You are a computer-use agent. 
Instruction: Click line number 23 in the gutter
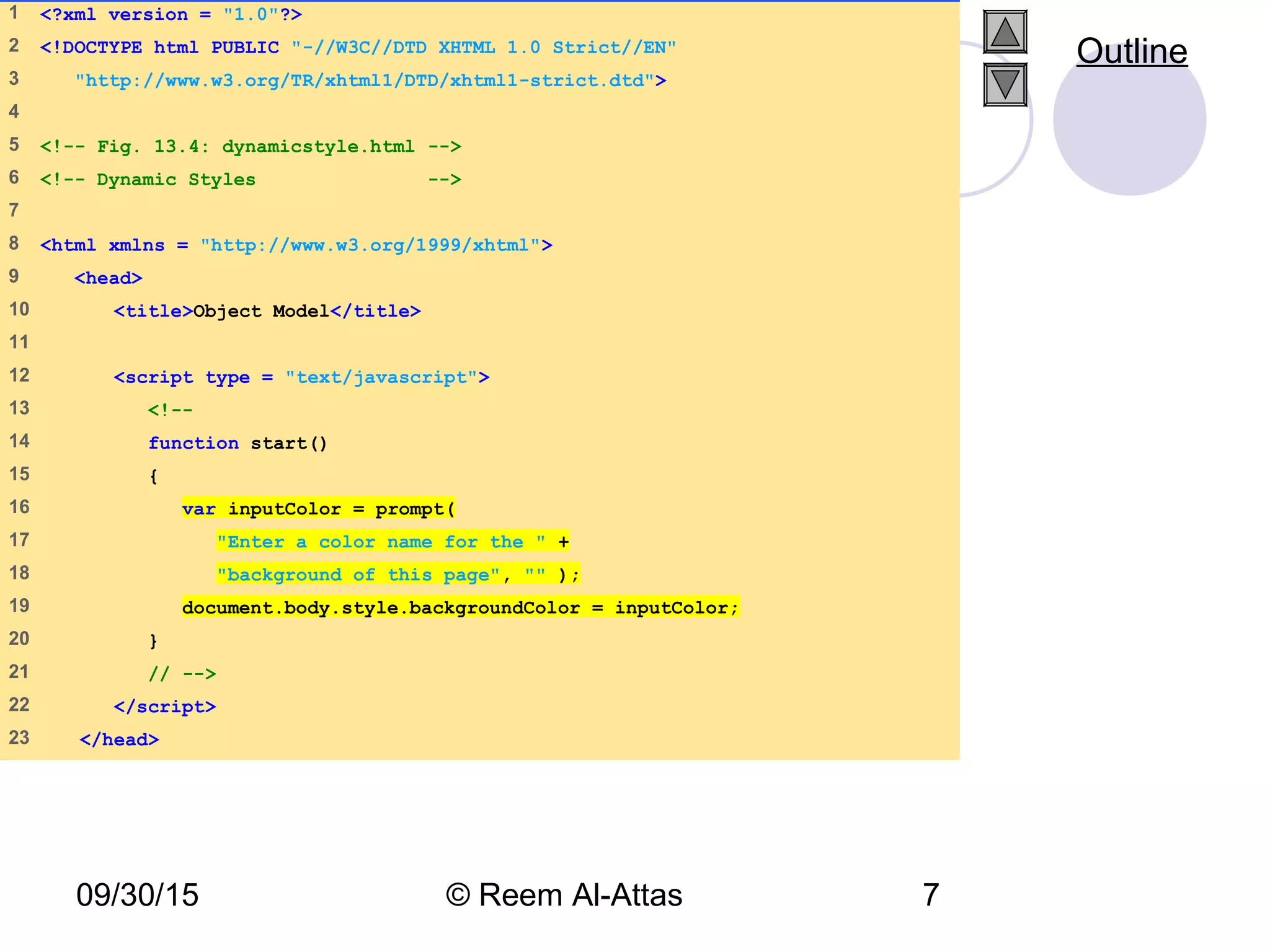click(x=19, y=738)
